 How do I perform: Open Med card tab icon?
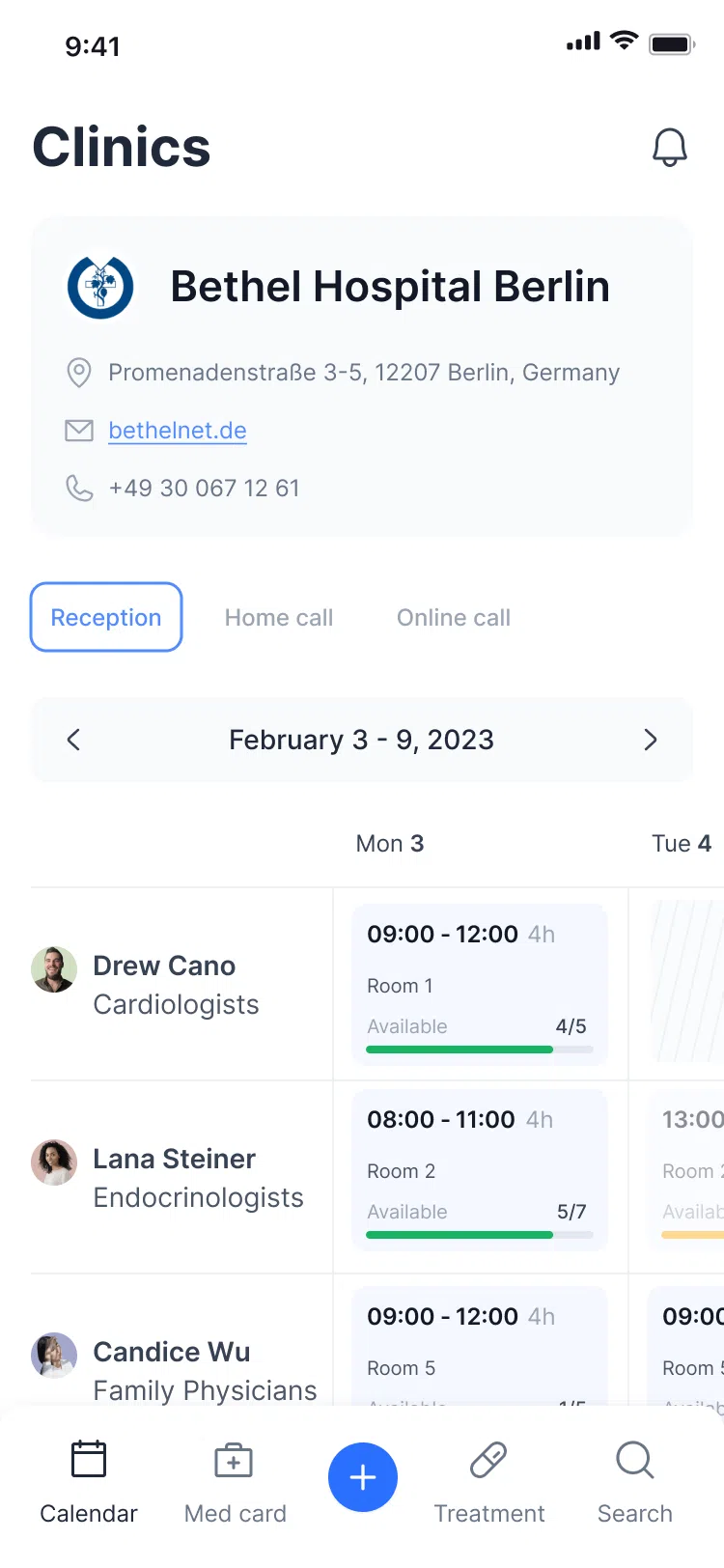tap(234, 1461)
